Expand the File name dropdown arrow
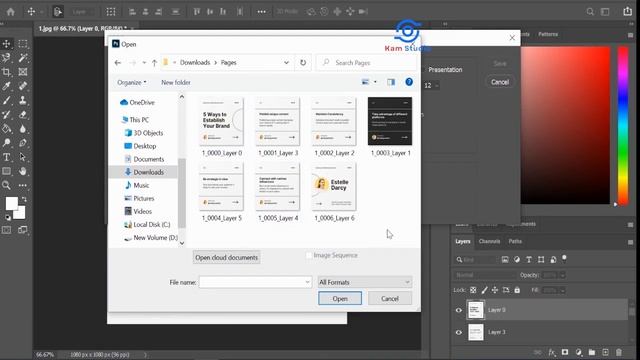Screen dimensions: 640x360 [x=307, y=282]
